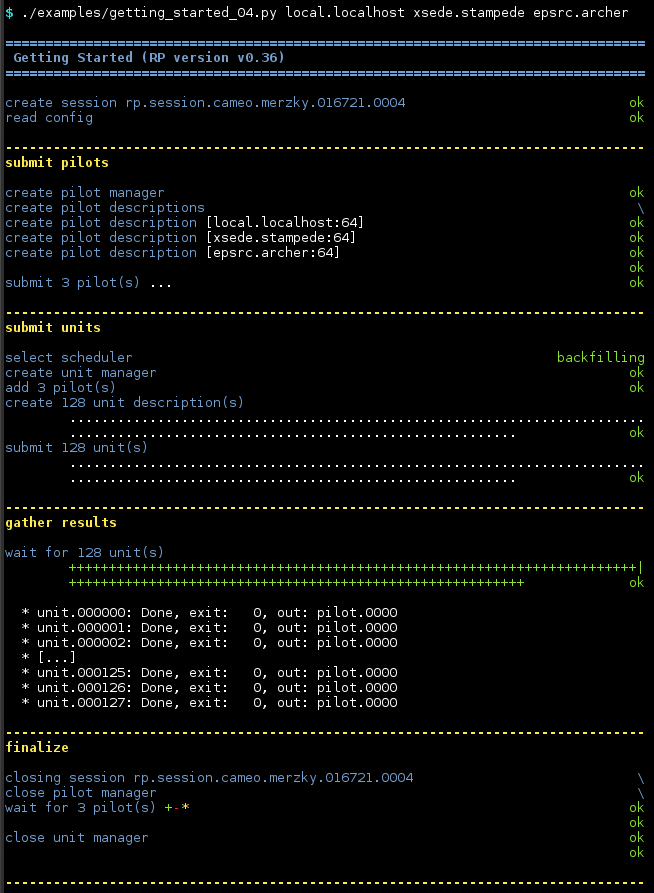Click the 'unit.000126: Done' result line
Image resolution: width=654 pixels, height=893 pixels.
(210, 687)
